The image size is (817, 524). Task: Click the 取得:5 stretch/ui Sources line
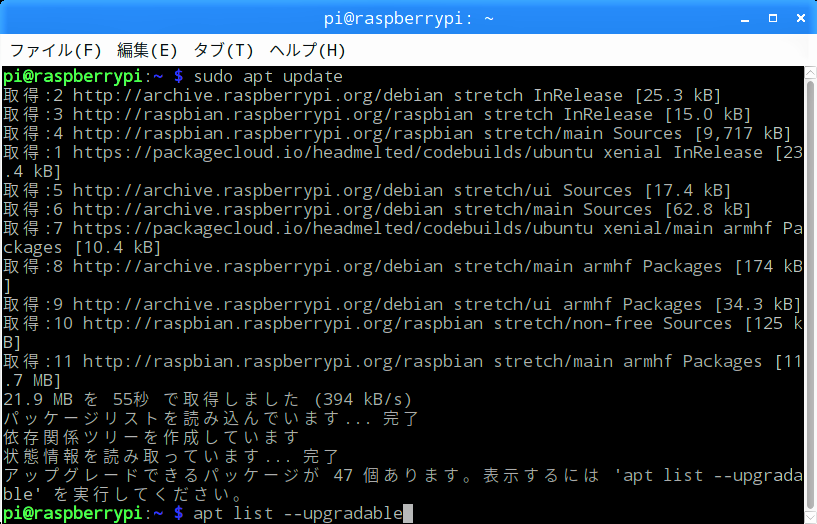click(367, 191)
